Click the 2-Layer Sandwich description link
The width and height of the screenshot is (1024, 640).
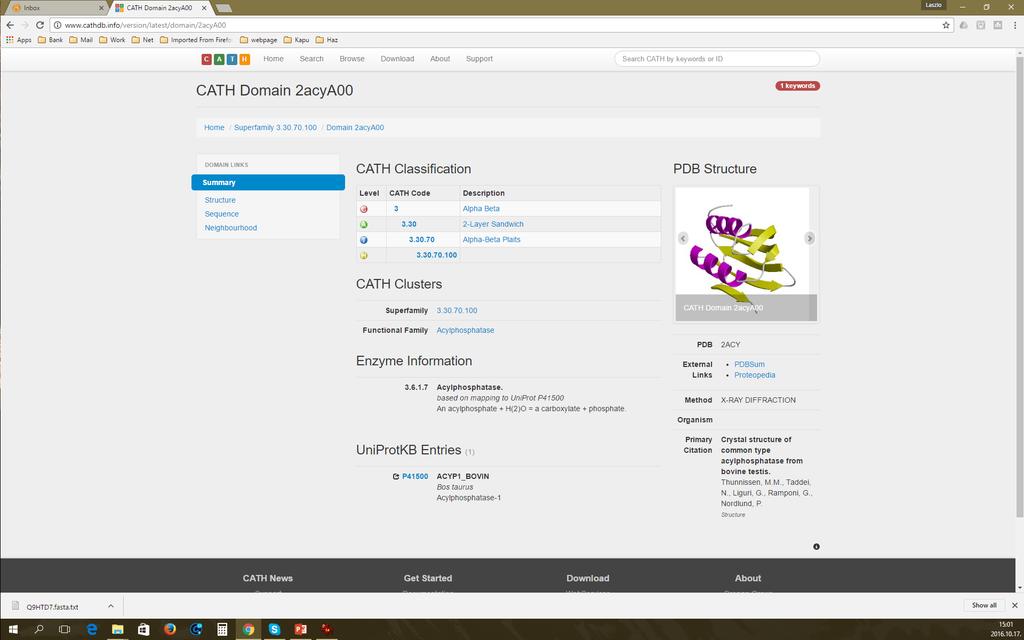coord(493,224)
